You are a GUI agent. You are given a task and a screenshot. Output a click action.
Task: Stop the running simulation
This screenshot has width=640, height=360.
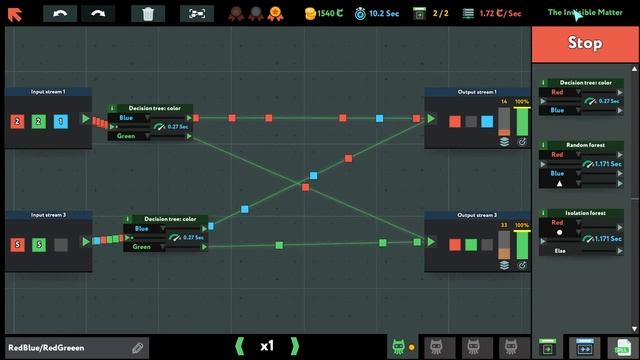point(585,44)
